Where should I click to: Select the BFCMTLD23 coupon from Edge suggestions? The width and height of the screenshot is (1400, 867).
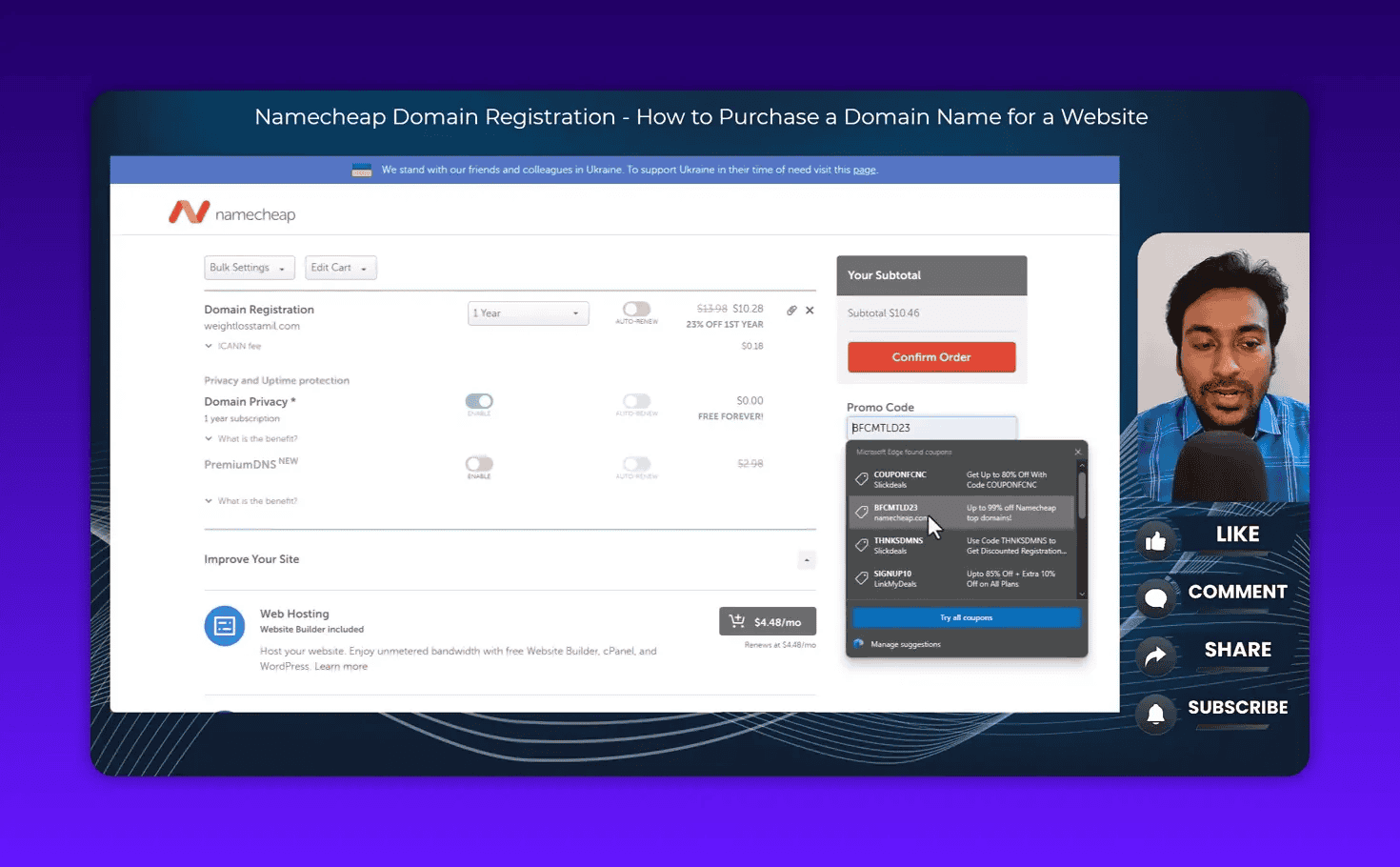[962, 512]
